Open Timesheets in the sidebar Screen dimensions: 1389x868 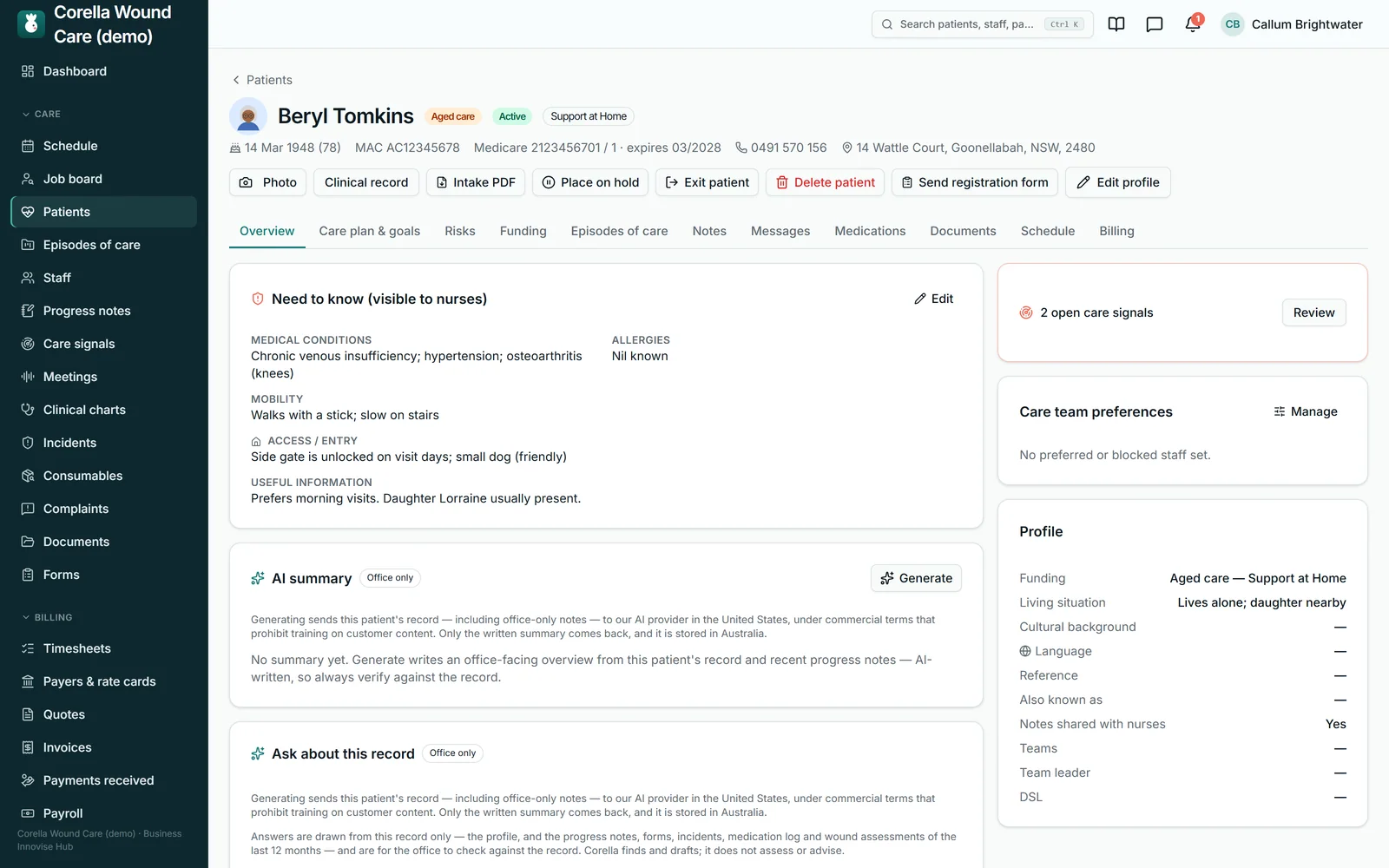[103, 648]
